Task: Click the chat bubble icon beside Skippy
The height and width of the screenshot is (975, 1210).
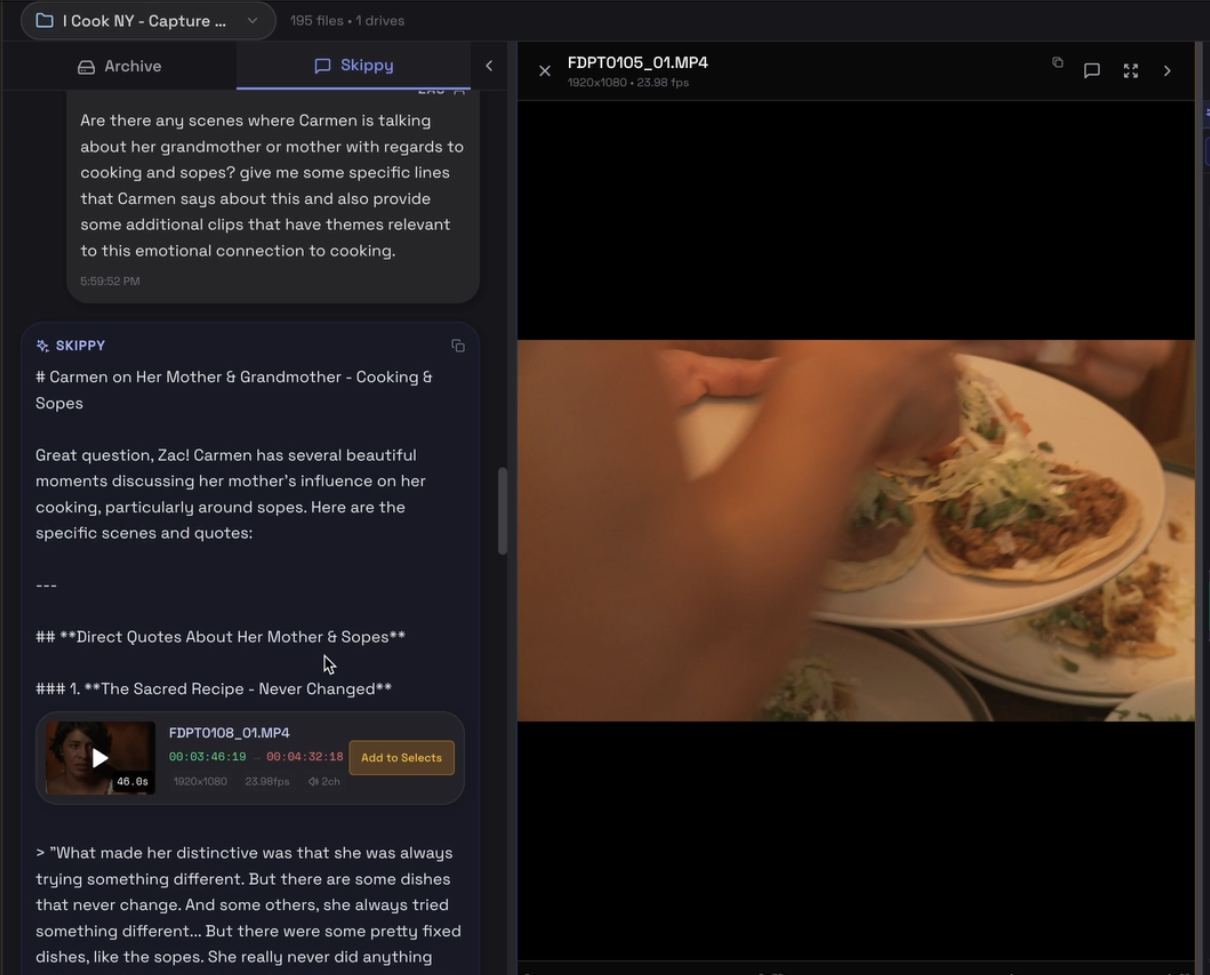Action: [322, 66]
